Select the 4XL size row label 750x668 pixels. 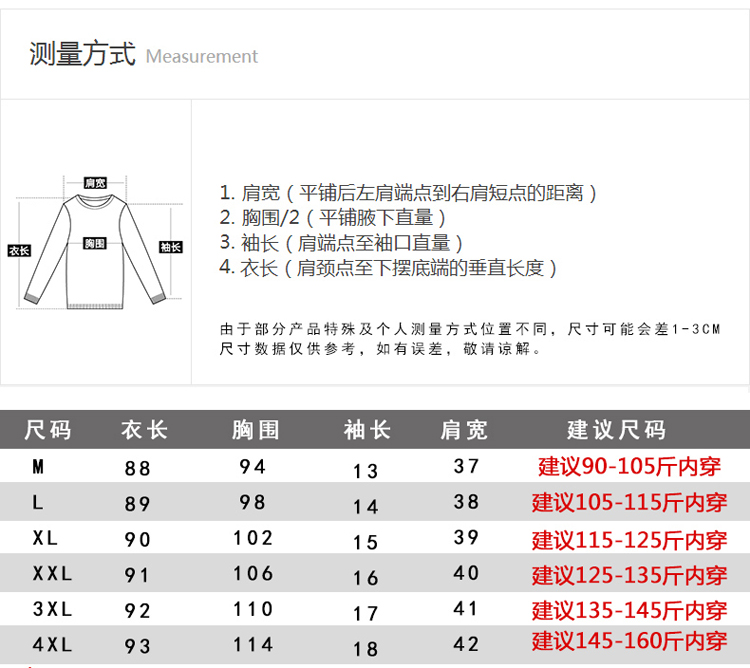(x=52, y=645)
